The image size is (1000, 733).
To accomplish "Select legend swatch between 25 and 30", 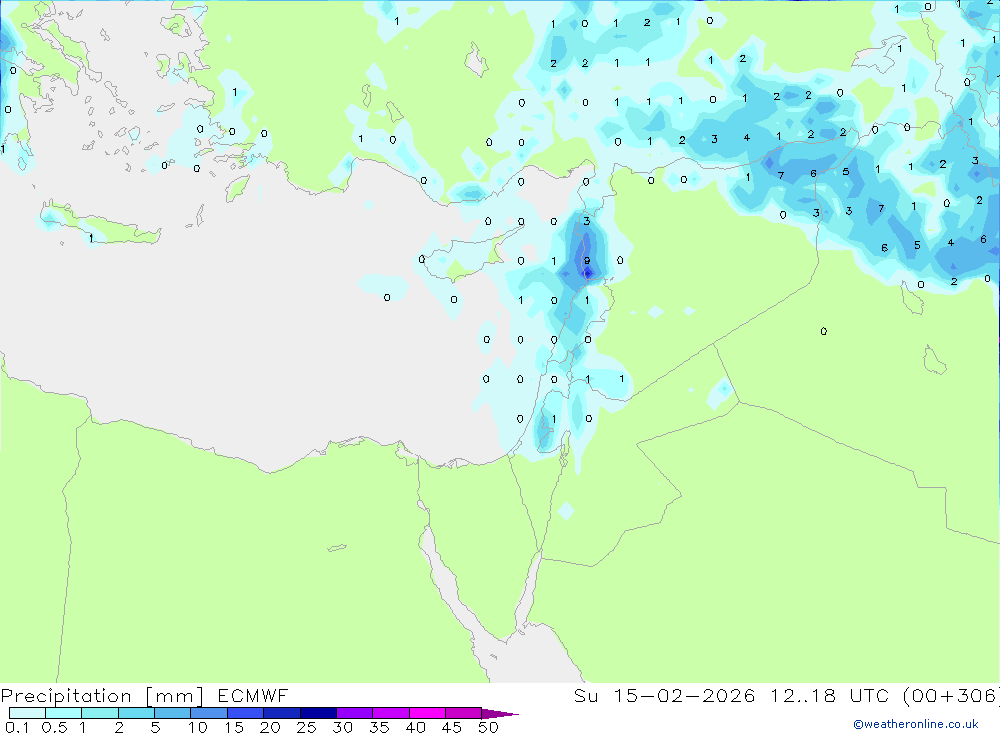I will pos(318,713).
